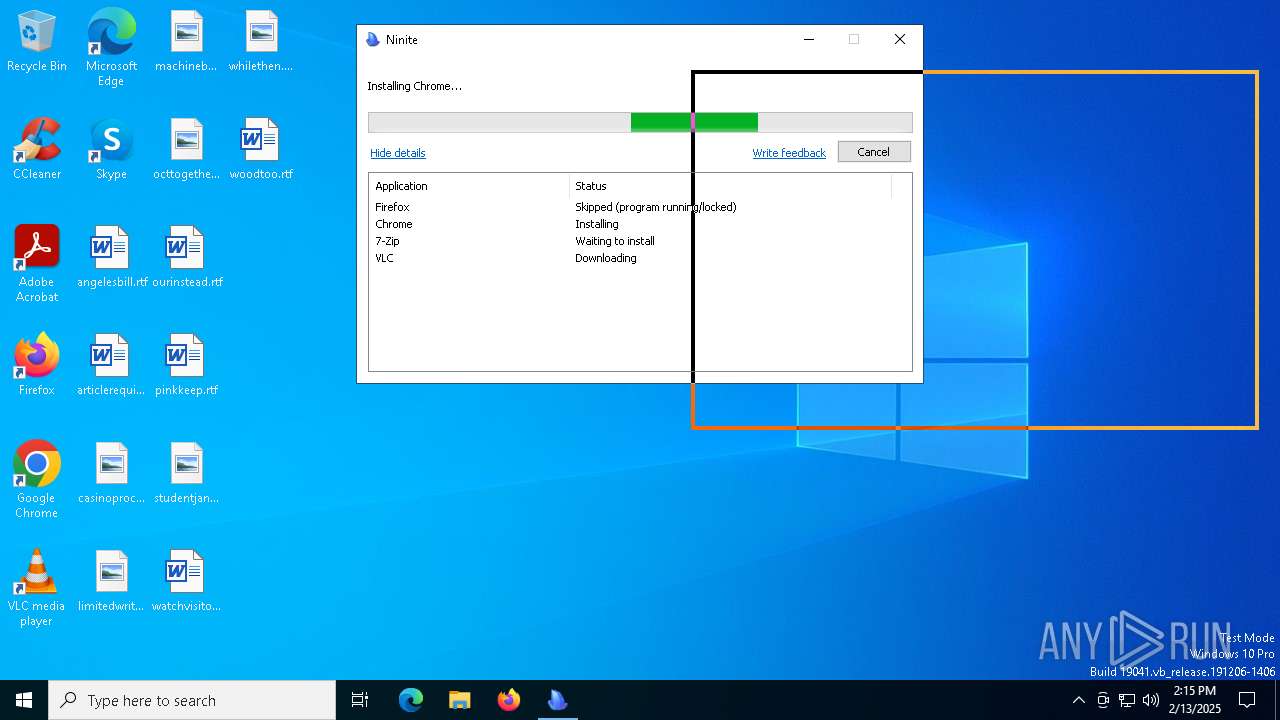Select the whilethen... image file
This screenshot has width=1280, height=720.
261,42
